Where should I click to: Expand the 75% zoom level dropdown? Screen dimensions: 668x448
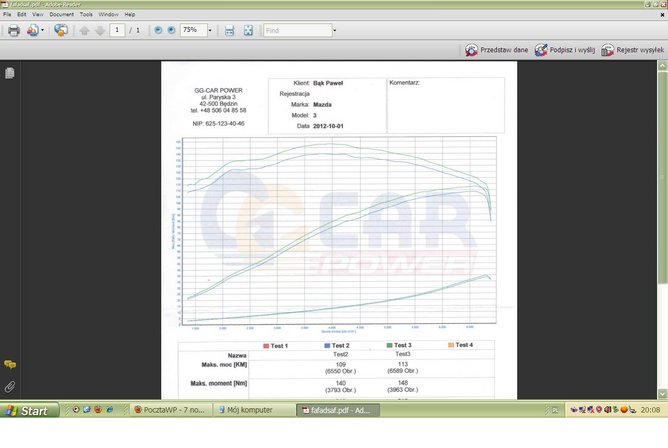[209, 30]
